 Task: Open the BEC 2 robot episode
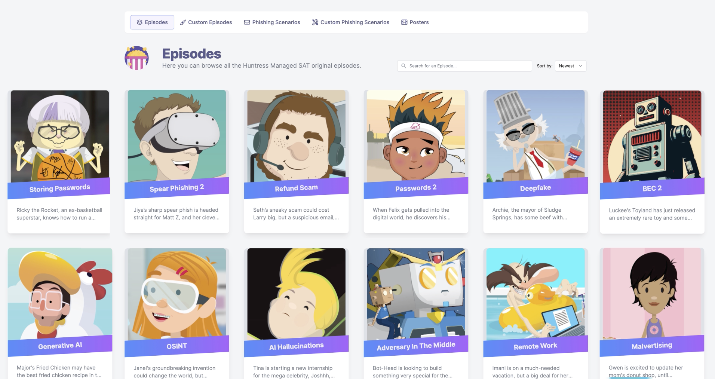coord(652,161)
